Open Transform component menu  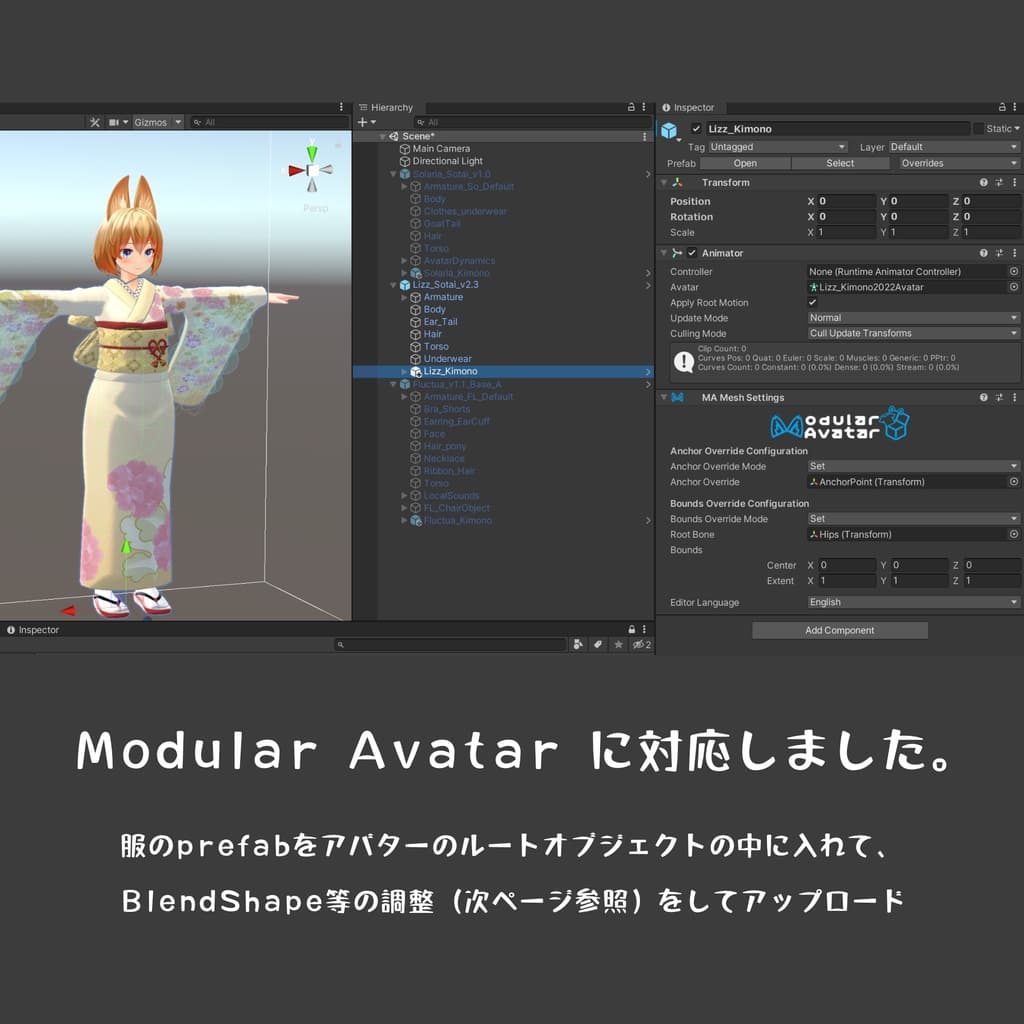click(x=1014, y=183)
